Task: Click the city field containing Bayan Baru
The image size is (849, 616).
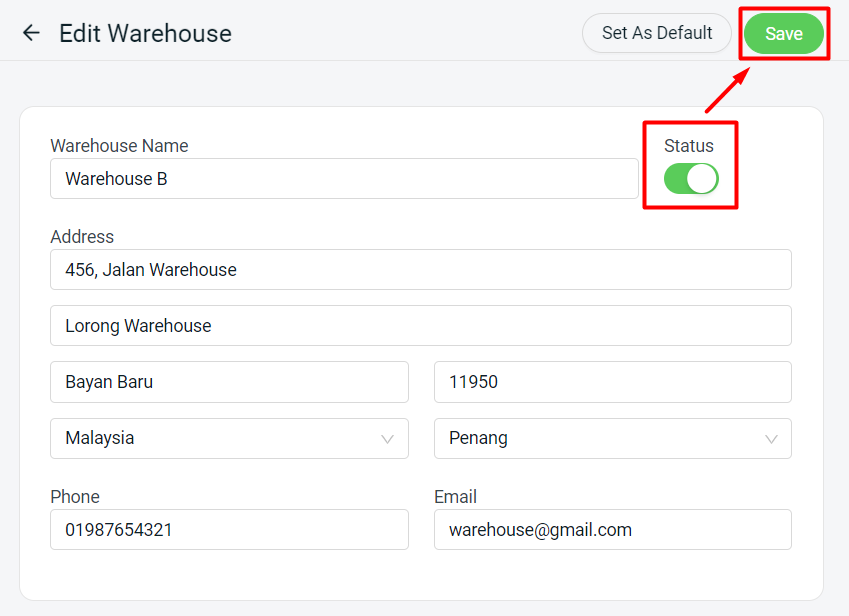Action: [x=229, y=382]
